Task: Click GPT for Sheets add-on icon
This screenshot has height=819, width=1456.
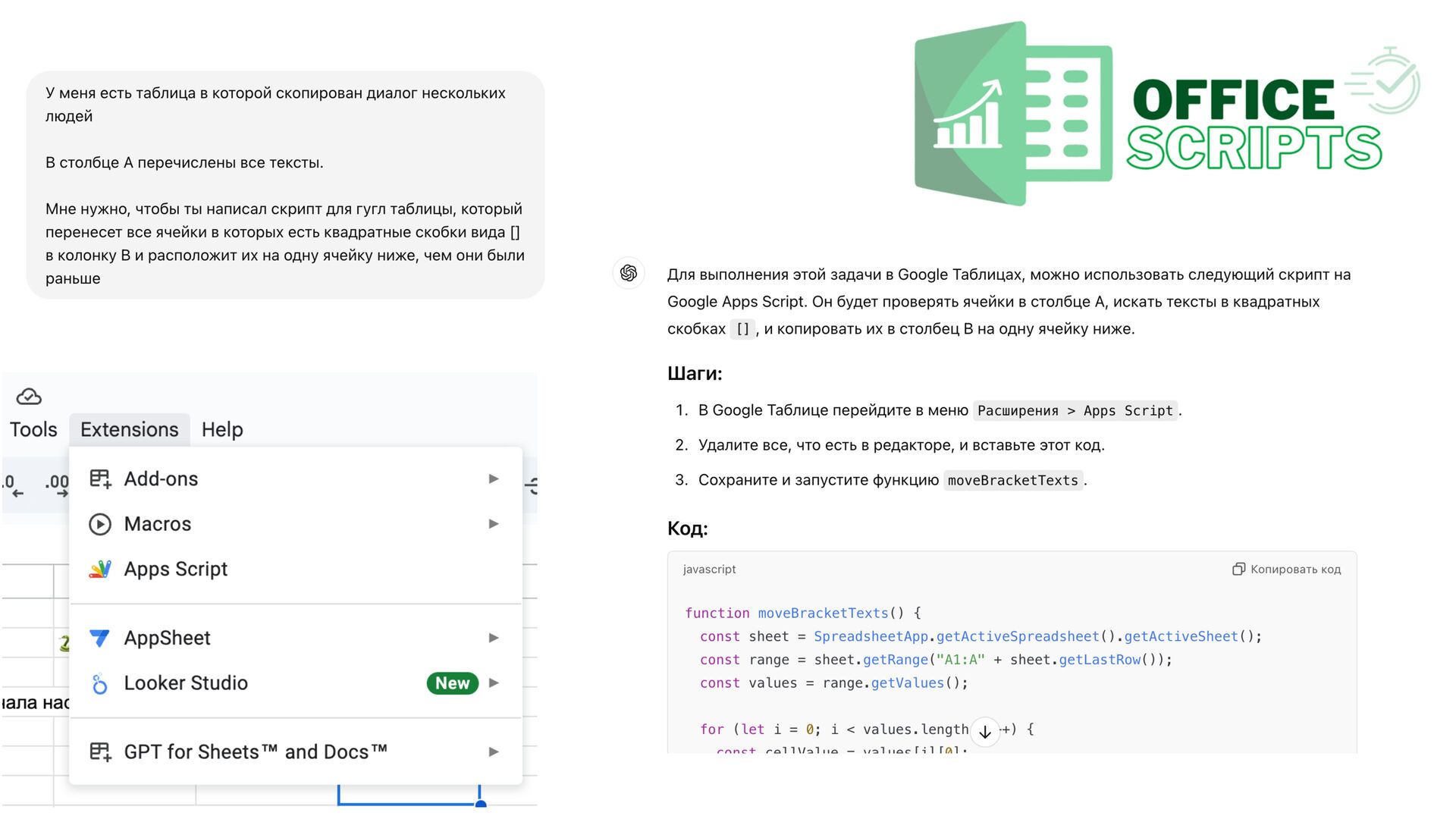Action: 100,752
